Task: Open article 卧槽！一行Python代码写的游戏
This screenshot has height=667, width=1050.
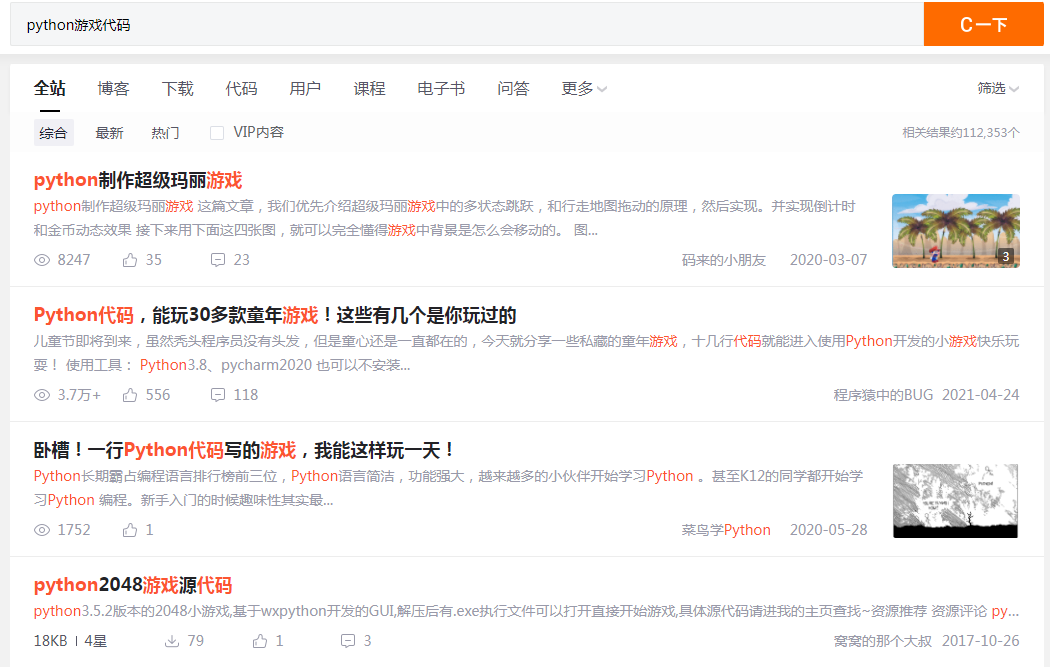Action: (x=244, y=450)
